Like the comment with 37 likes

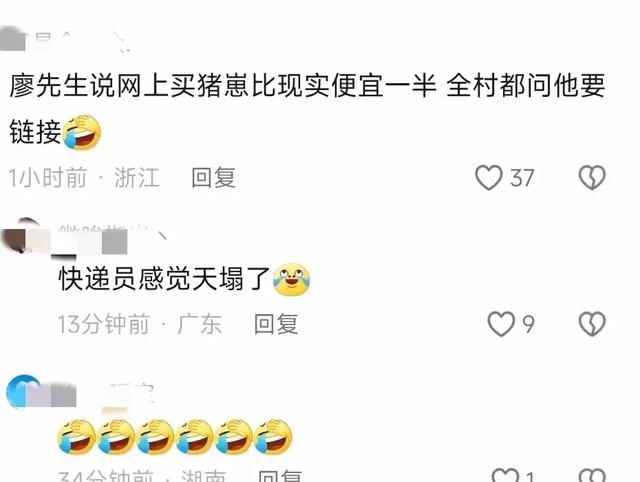pyautogui.click(x=488, y=178)
